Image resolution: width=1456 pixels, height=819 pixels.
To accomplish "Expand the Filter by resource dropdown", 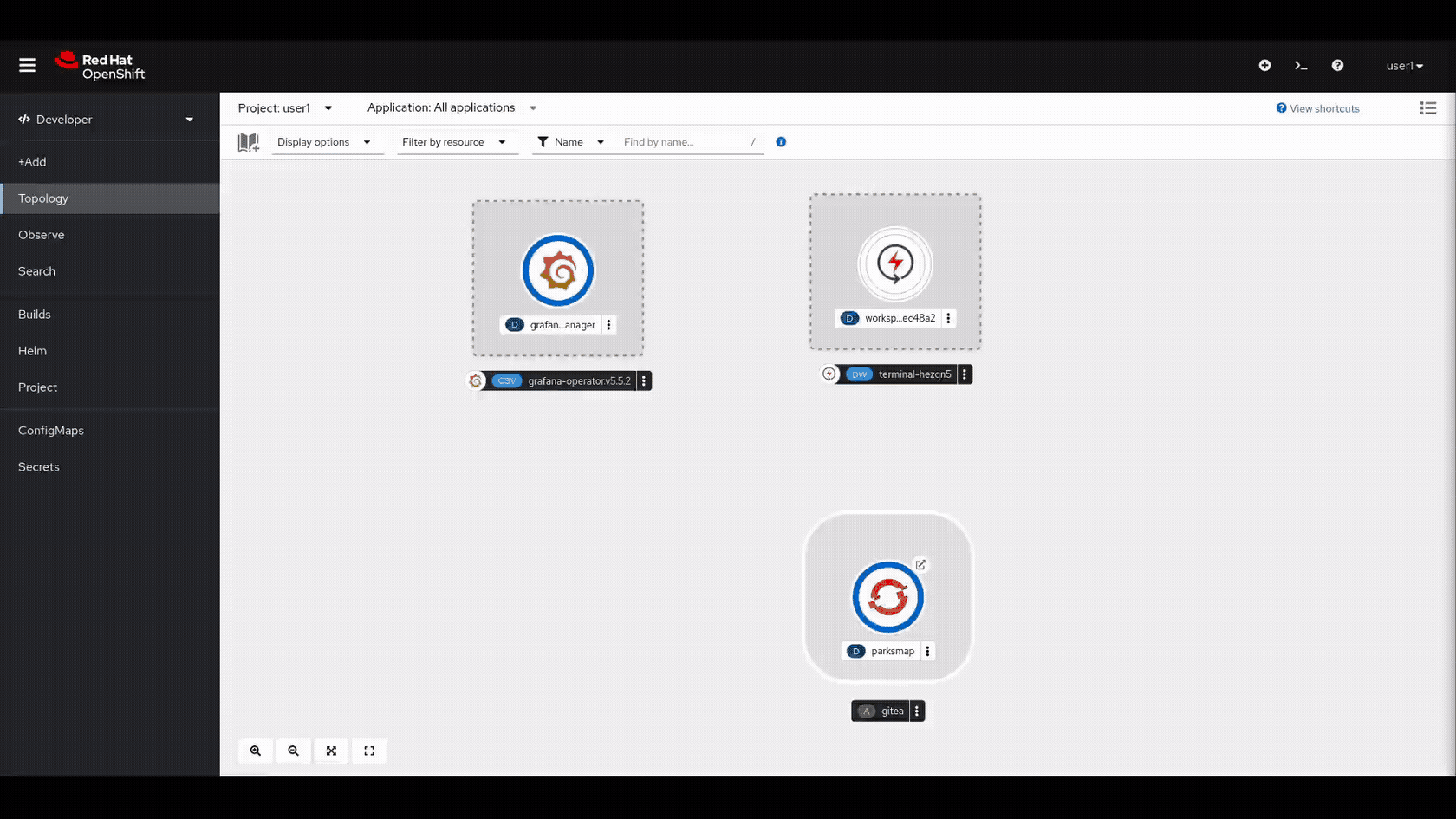I will pyautogui.click(x=453, y=141).
